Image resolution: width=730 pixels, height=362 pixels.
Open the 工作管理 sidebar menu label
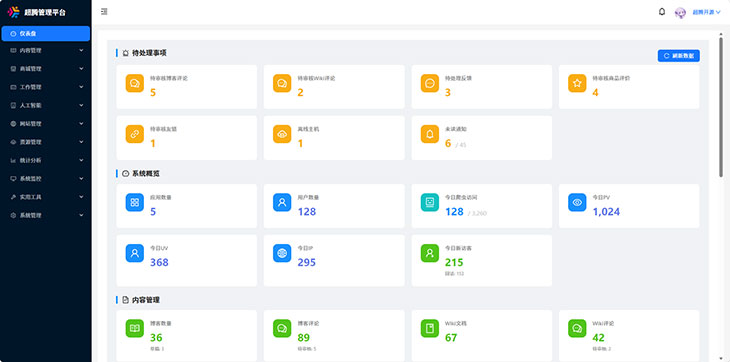(31, 87)
